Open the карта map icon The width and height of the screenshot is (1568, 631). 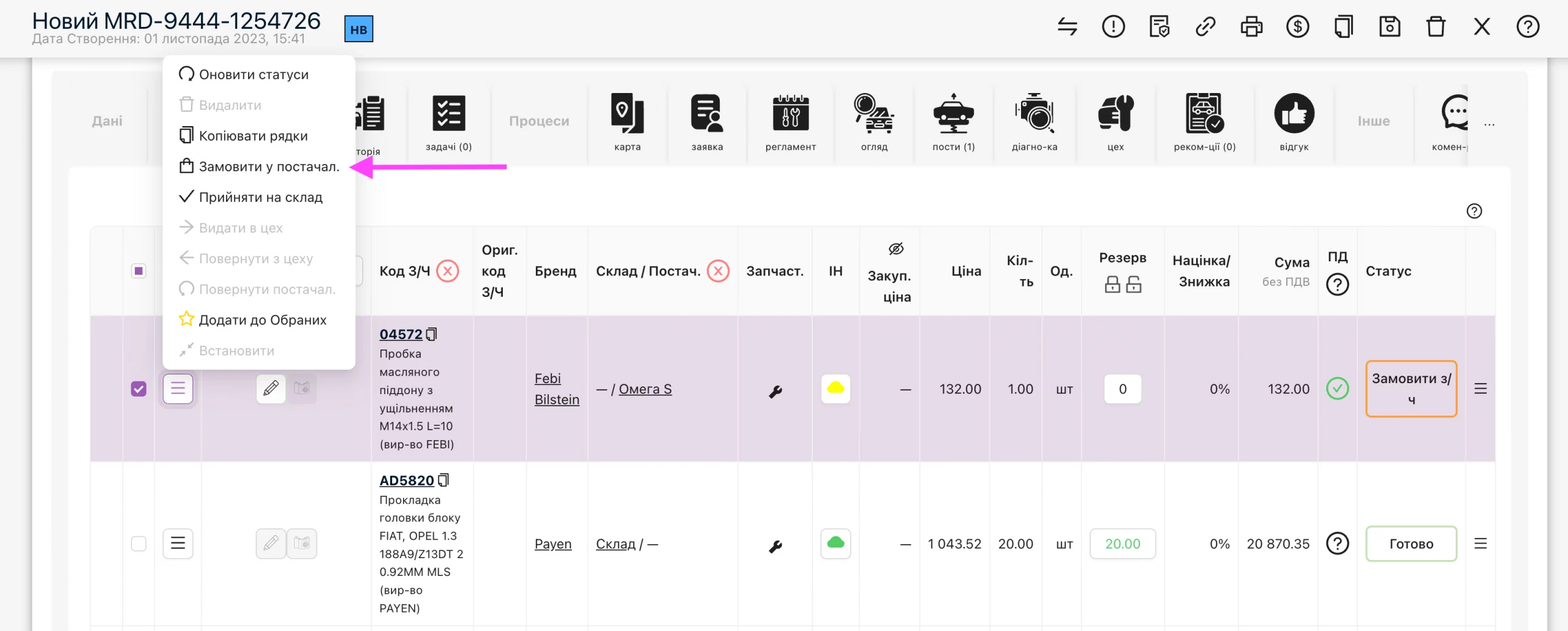coord(627,113)
